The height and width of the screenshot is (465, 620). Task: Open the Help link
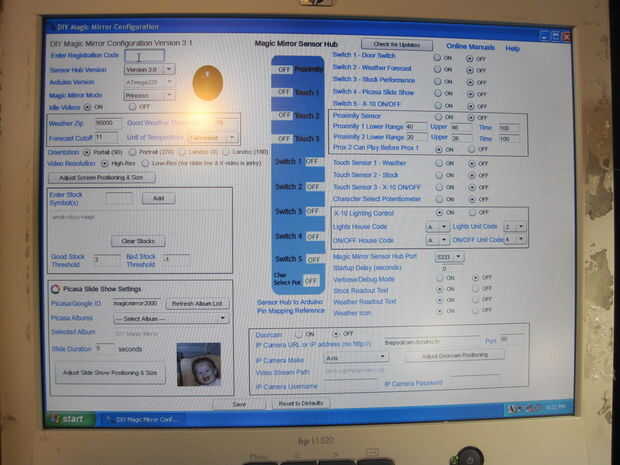512,48
